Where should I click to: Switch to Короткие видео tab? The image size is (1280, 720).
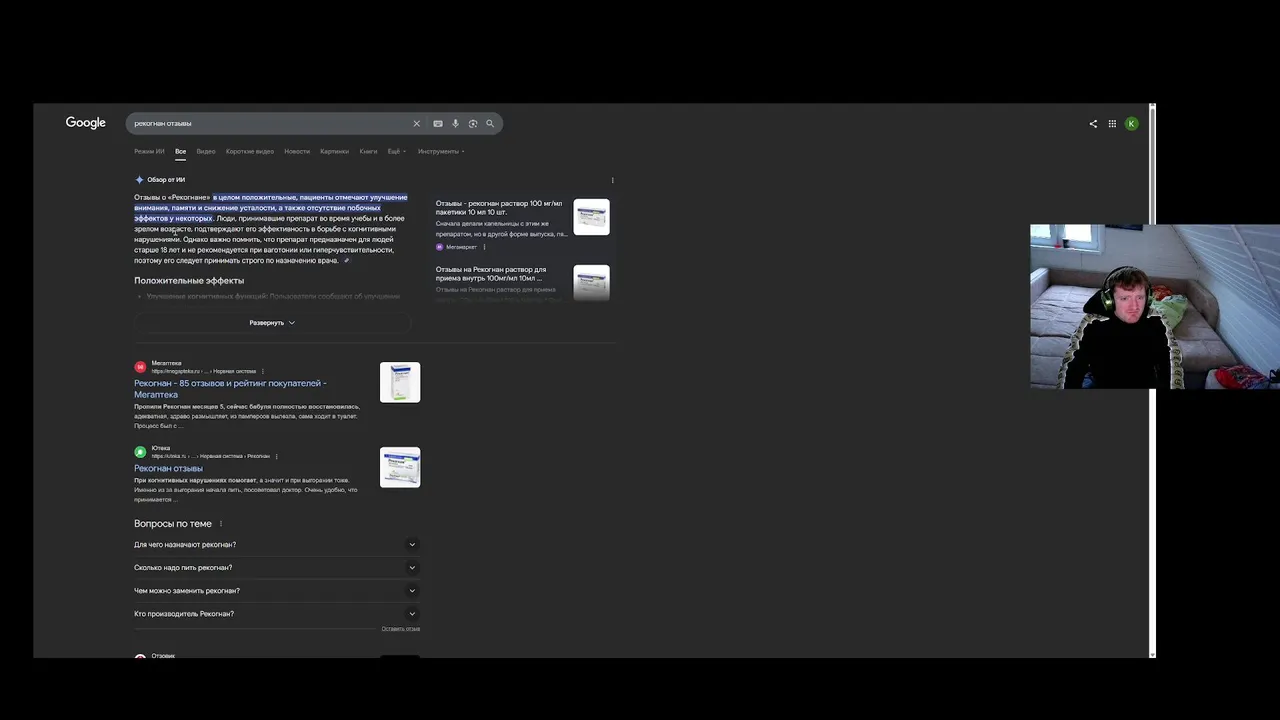tap(250, 152)
